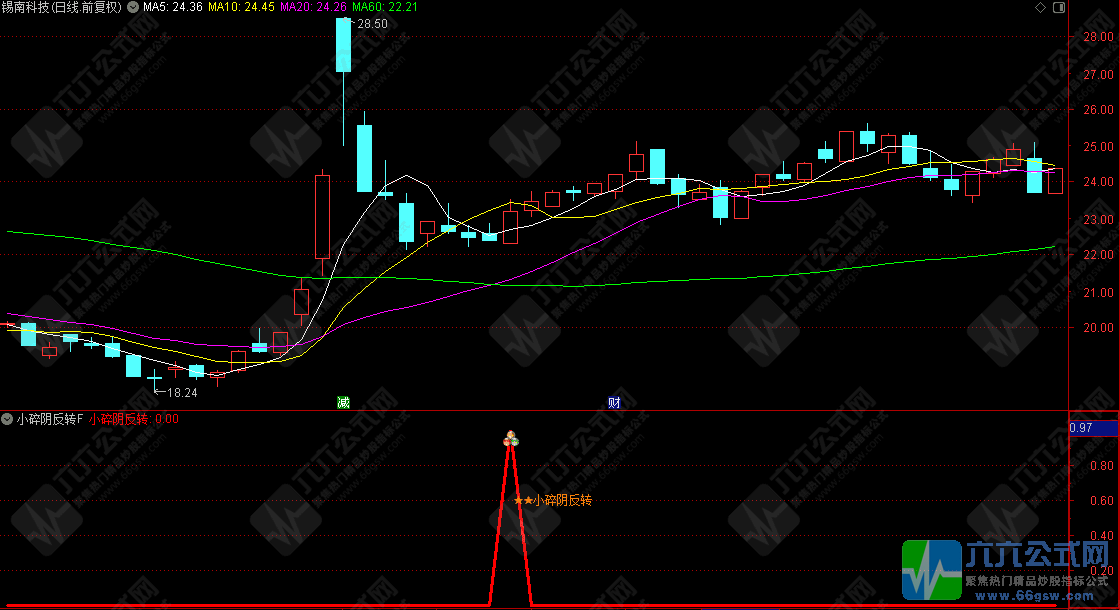Click the green 减 event marker
The height and width of the screenshot is (610, 1120).
[x=343, y=403]
